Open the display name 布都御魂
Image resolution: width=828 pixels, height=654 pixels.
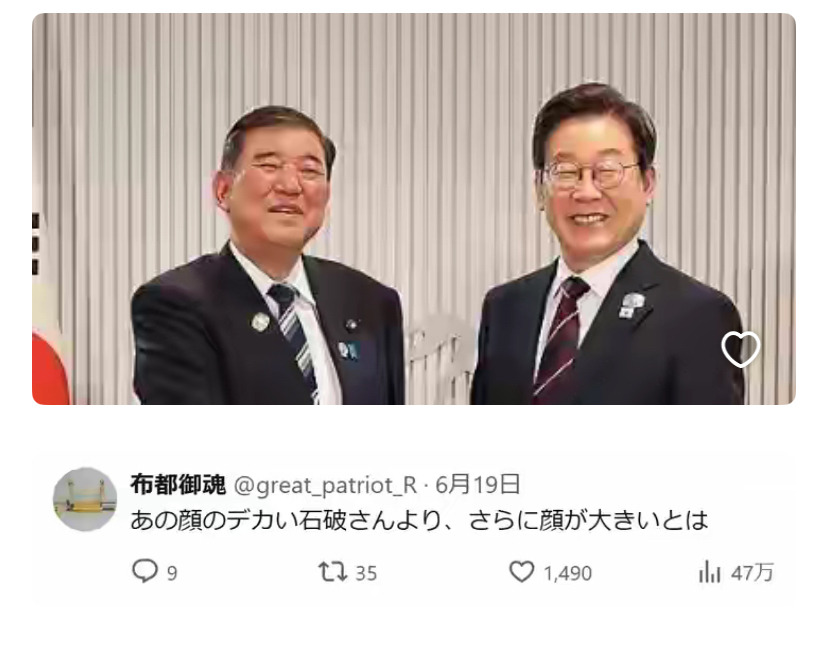[x=178, y=485]
